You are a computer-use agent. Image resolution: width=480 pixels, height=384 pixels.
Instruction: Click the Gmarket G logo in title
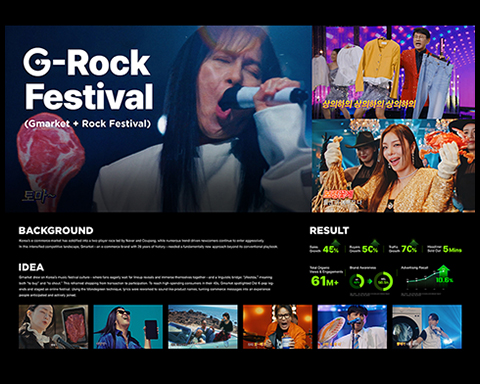pos(37,62)
